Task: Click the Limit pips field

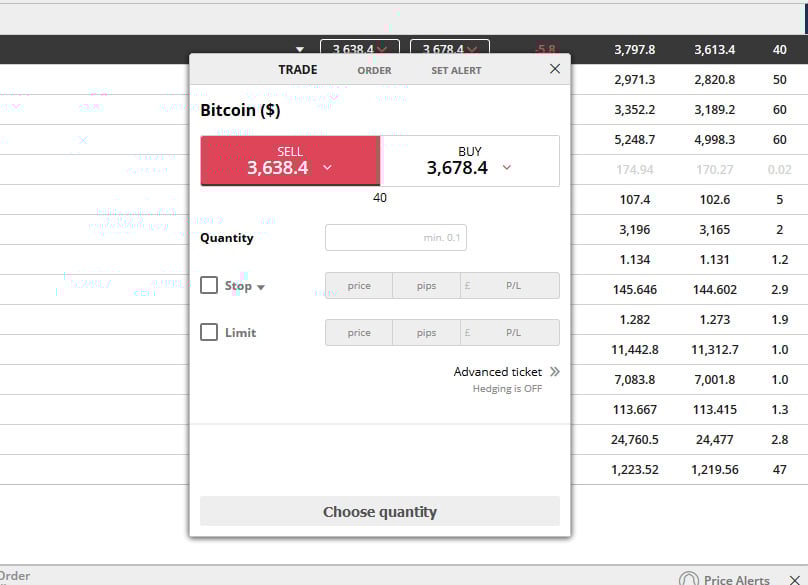Action: (x=426, y=332)
